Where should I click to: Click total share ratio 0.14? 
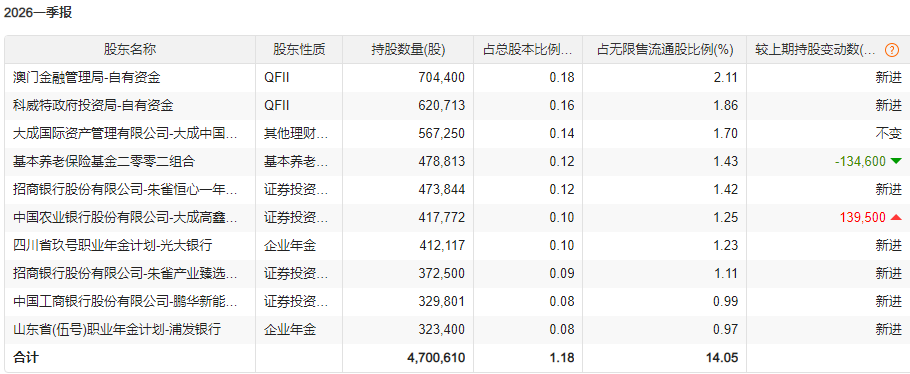click(x=562, y=134)
